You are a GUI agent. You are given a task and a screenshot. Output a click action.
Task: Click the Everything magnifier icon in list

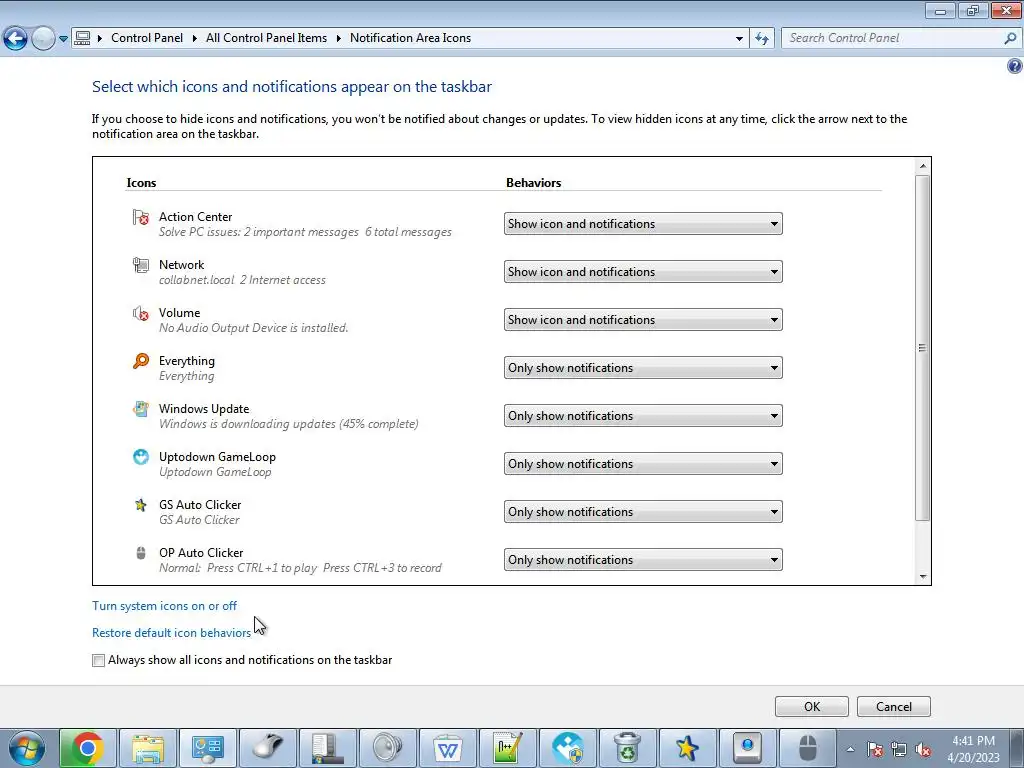coord(140,361)
